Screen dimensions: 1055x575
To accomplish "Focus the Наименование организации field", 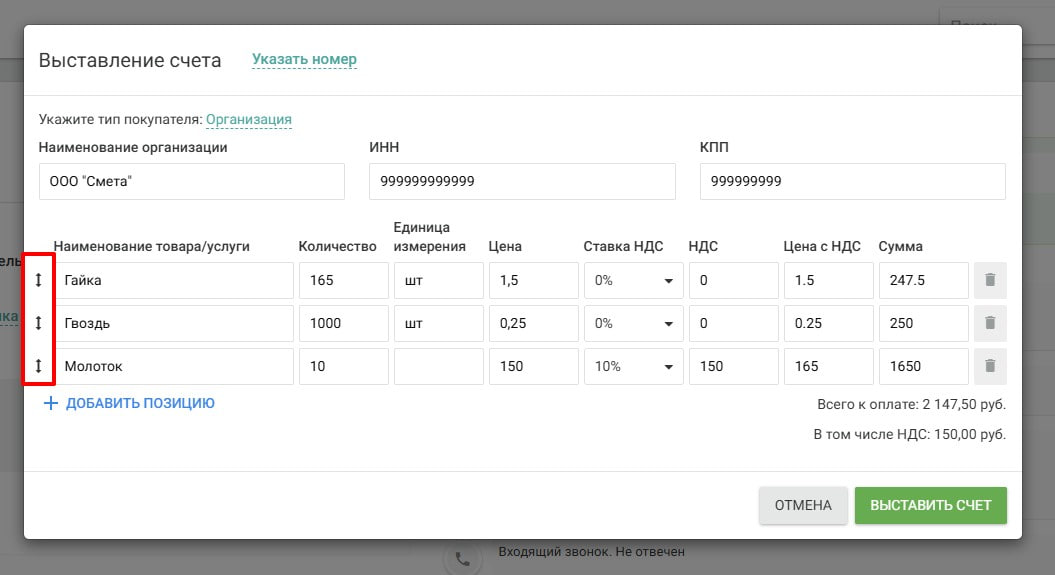I will 192,182.
